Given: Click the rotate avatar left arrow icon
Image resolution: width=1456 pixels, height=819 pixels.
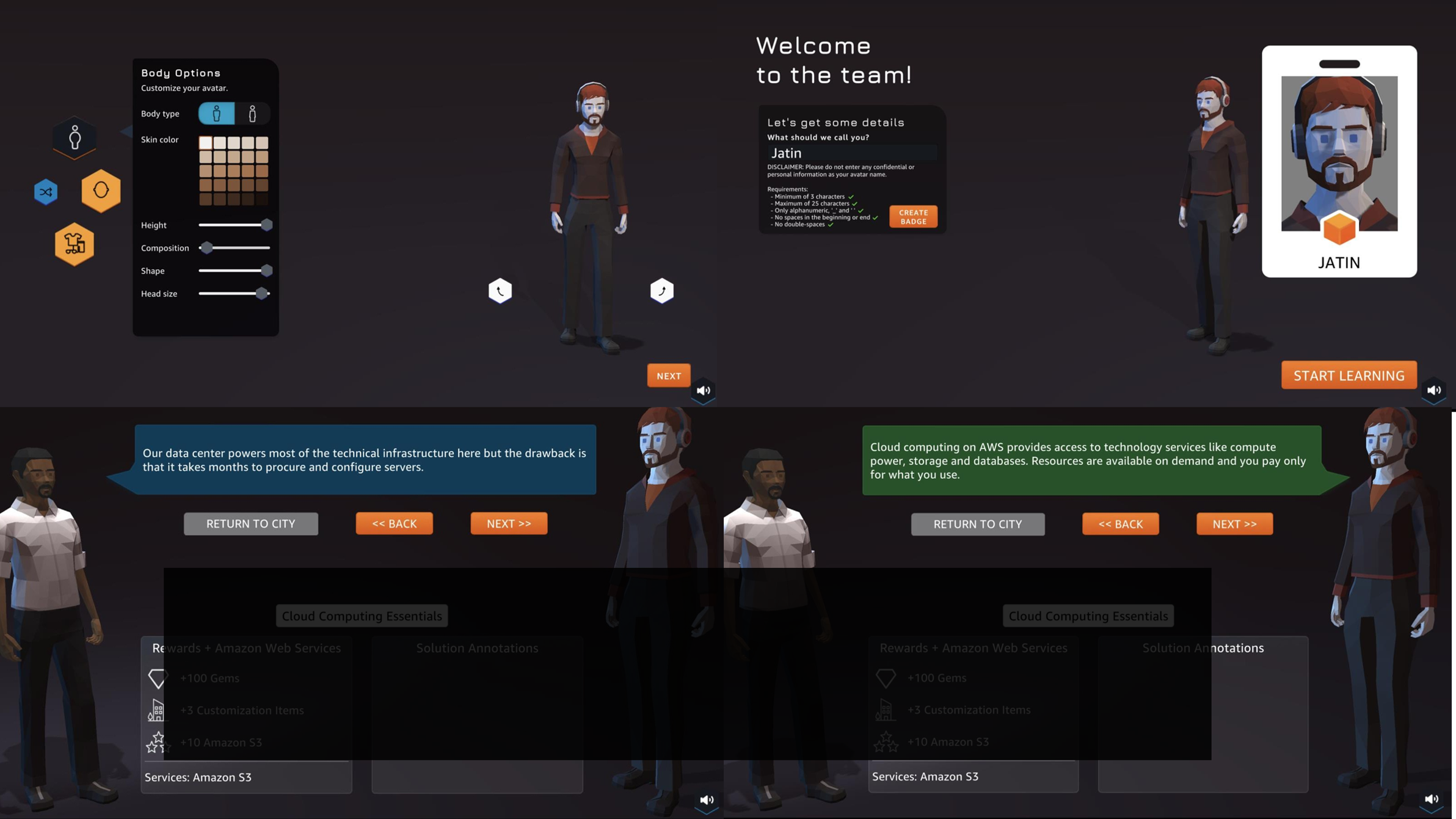Looking at the screenshot, I should 499,290.
